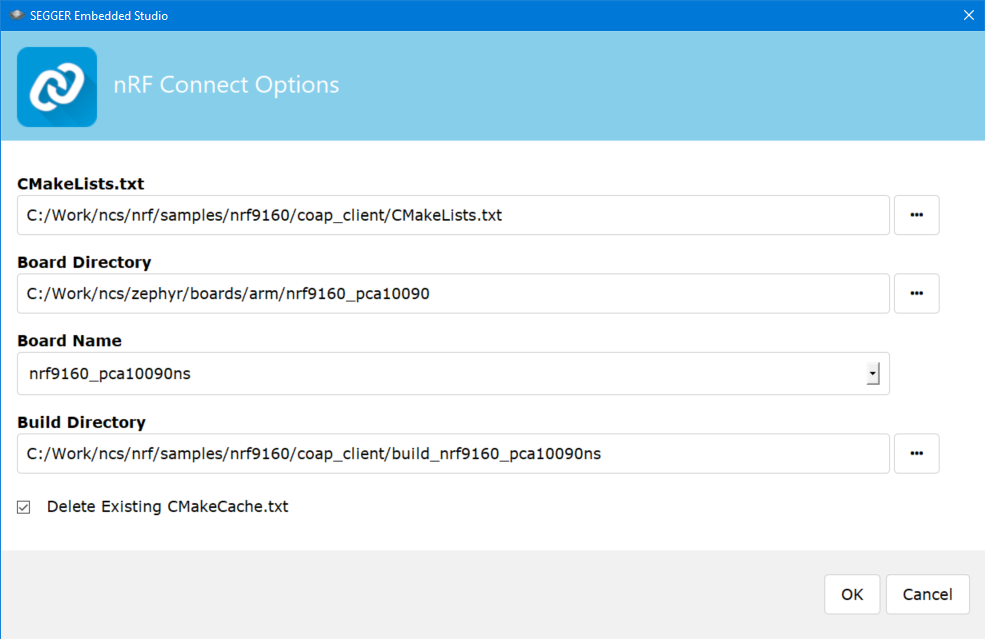Screen dimensions: 985x639
Task: Click the Build Directory field label
Action: (81, 422)
